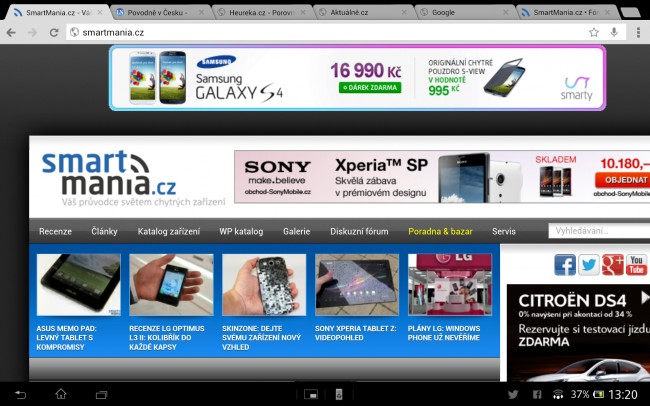Click the Objednat button in Sony ad

point(623,180)
